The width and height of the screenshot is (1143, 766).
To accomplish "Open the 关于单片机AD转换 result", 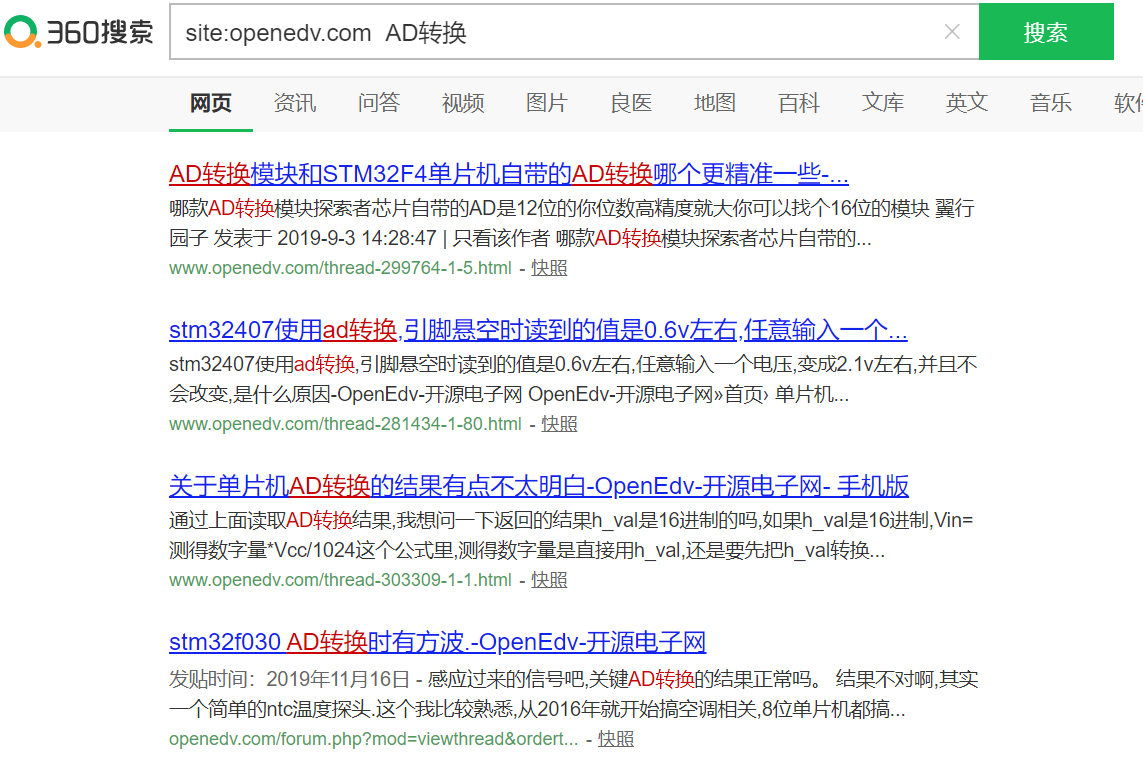I will (537, 486).
